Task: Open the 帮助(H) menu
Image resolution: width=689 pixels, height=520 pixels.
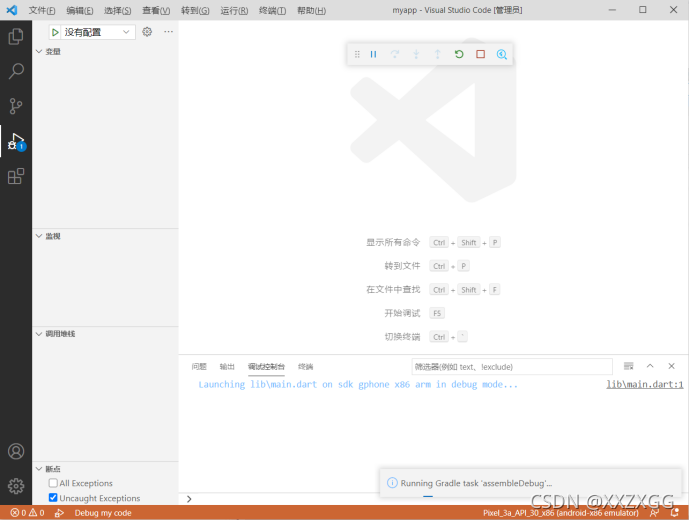Action: 311,10
